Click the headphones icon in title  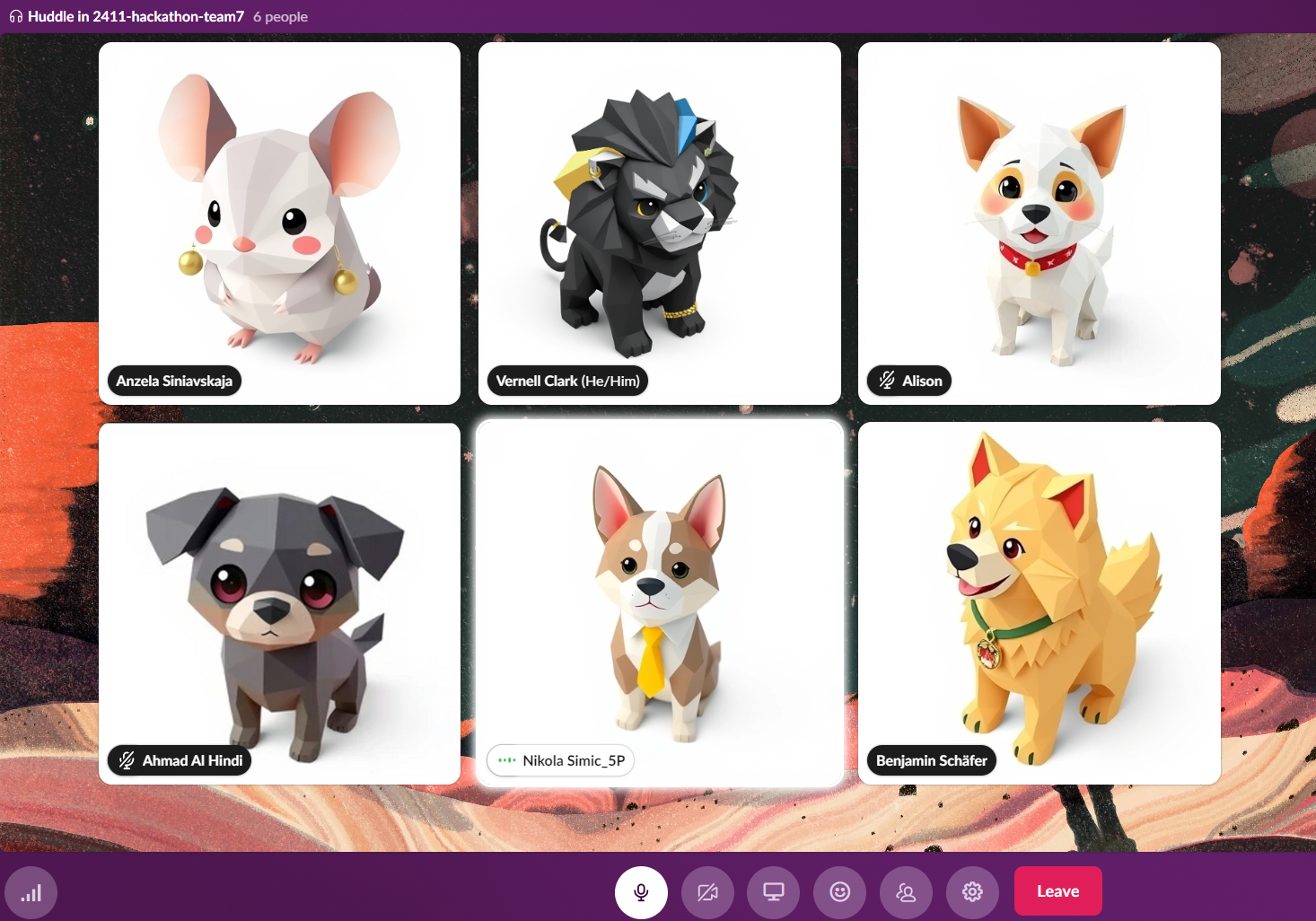(x=16, y=16)
